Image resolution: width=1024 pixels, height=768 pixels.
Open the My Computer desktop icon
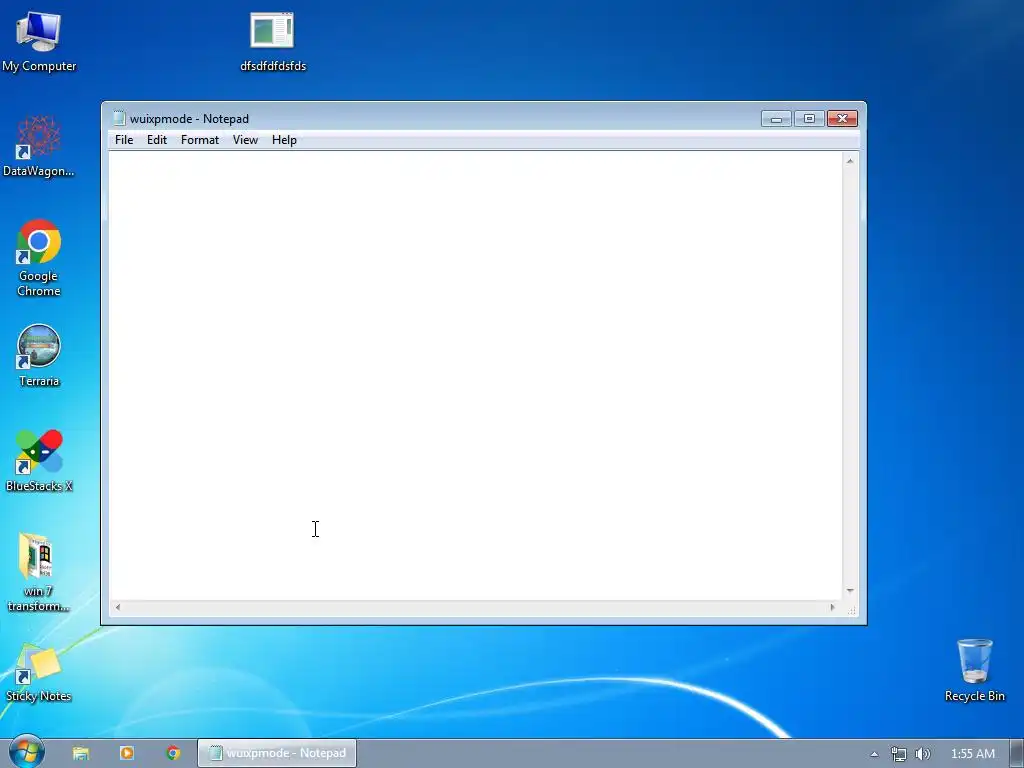click(x=39, y=41)
